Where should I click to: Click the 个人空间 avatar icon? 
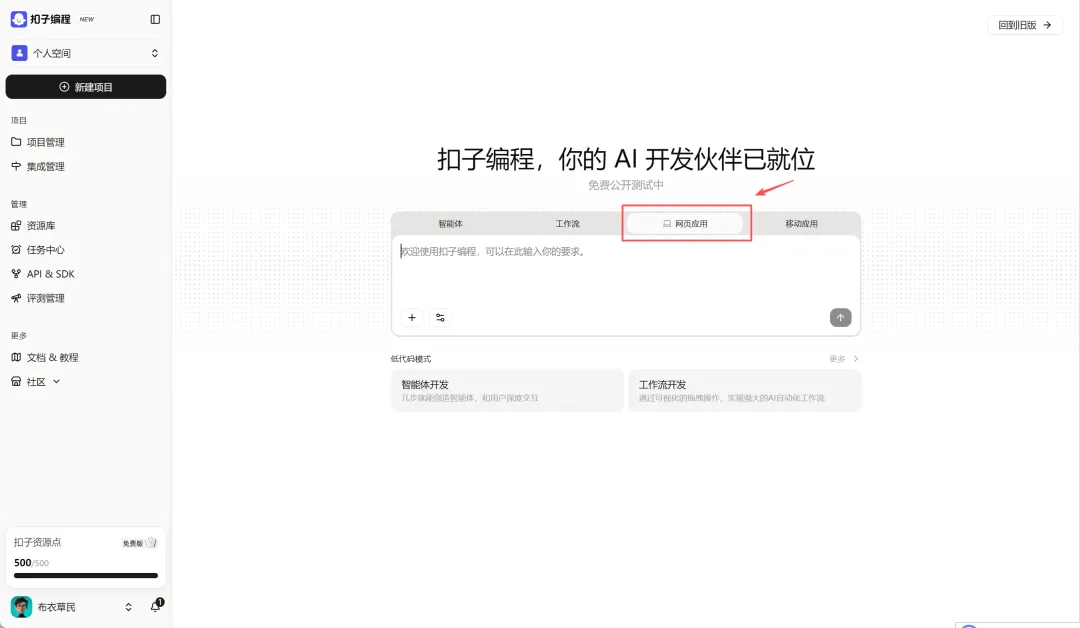point(19,53)
